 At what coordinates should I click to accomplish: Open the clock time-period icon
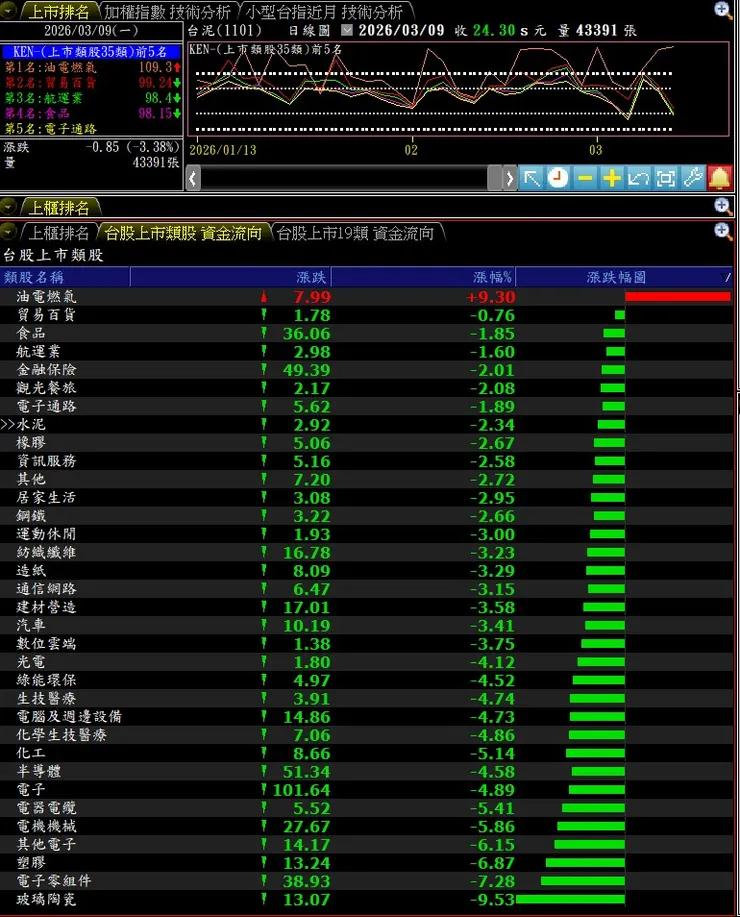point(558,178)
